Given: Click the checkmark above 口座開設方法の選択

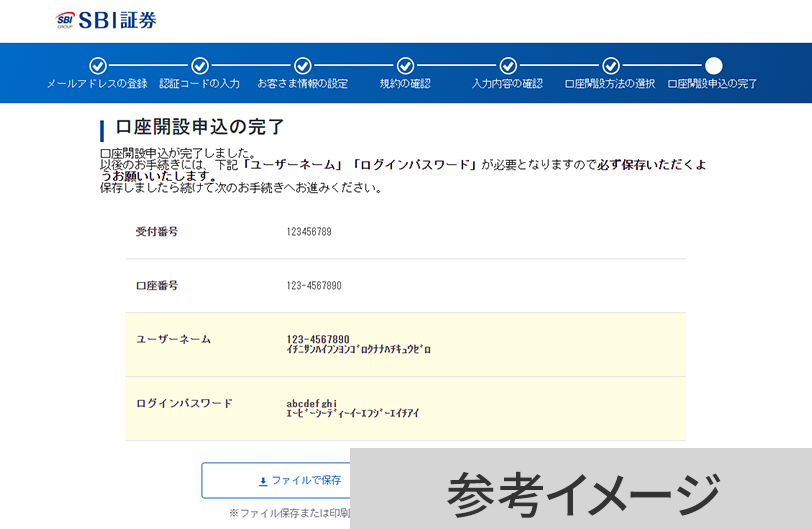Looking at the screenshot, I should (610, 66).
